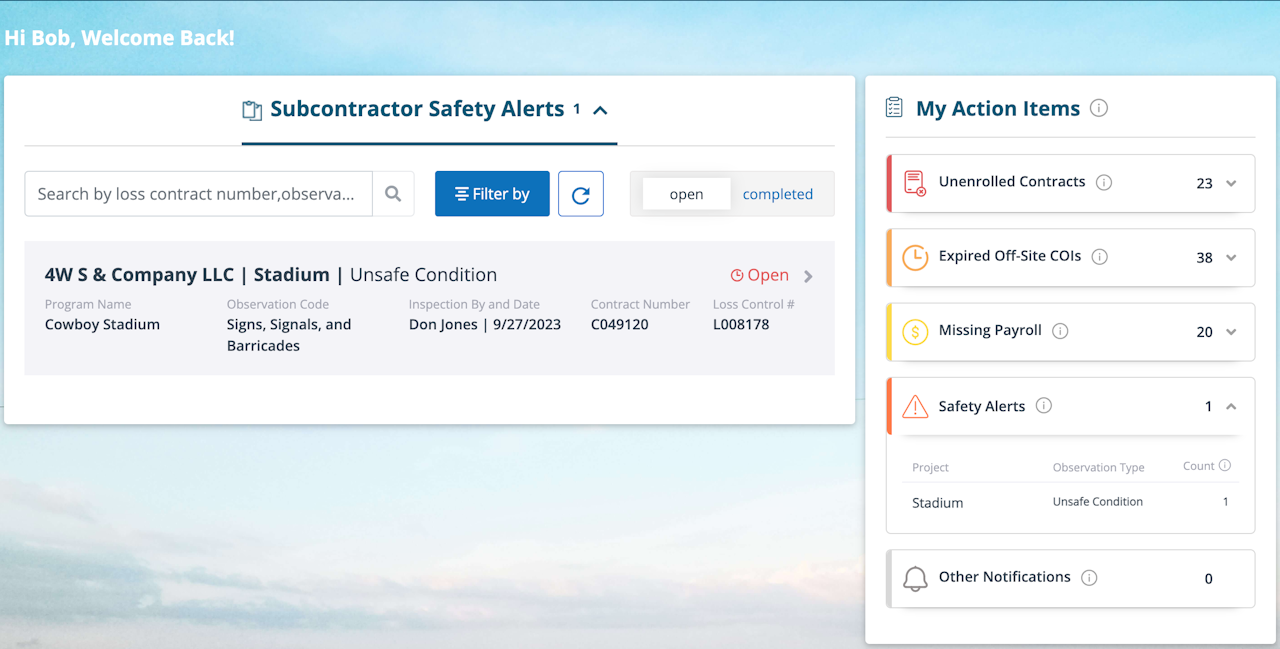This screenshot has height=649, width=1280.
Task: Expand the Expired Off-Site COIs section
Action: pyautogui.click(x=1231, y=257)
